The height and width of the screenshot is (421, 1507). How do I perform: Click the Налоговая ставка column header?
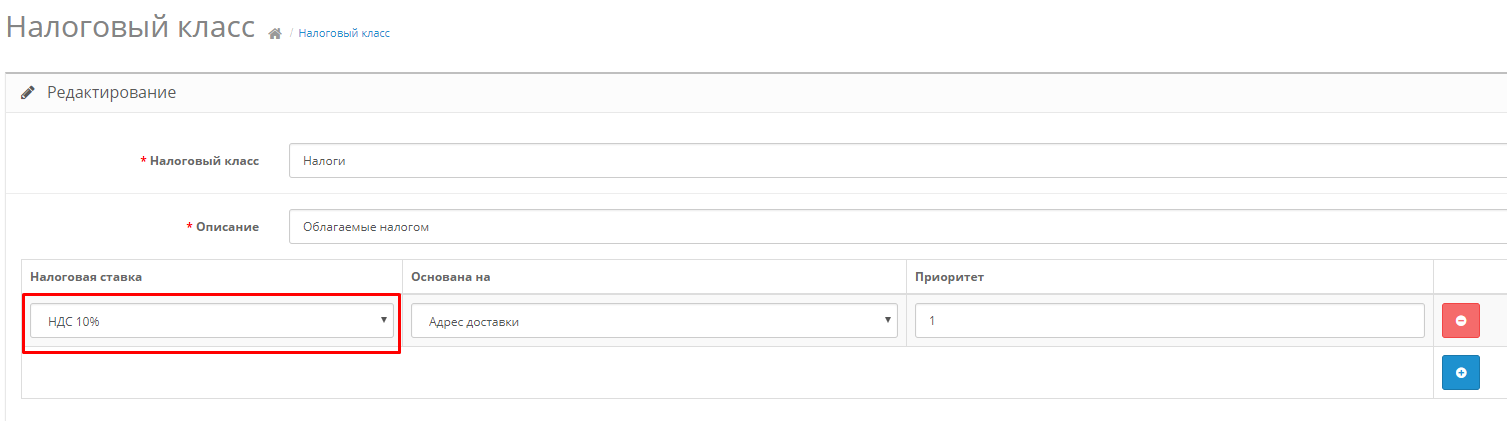86,277
